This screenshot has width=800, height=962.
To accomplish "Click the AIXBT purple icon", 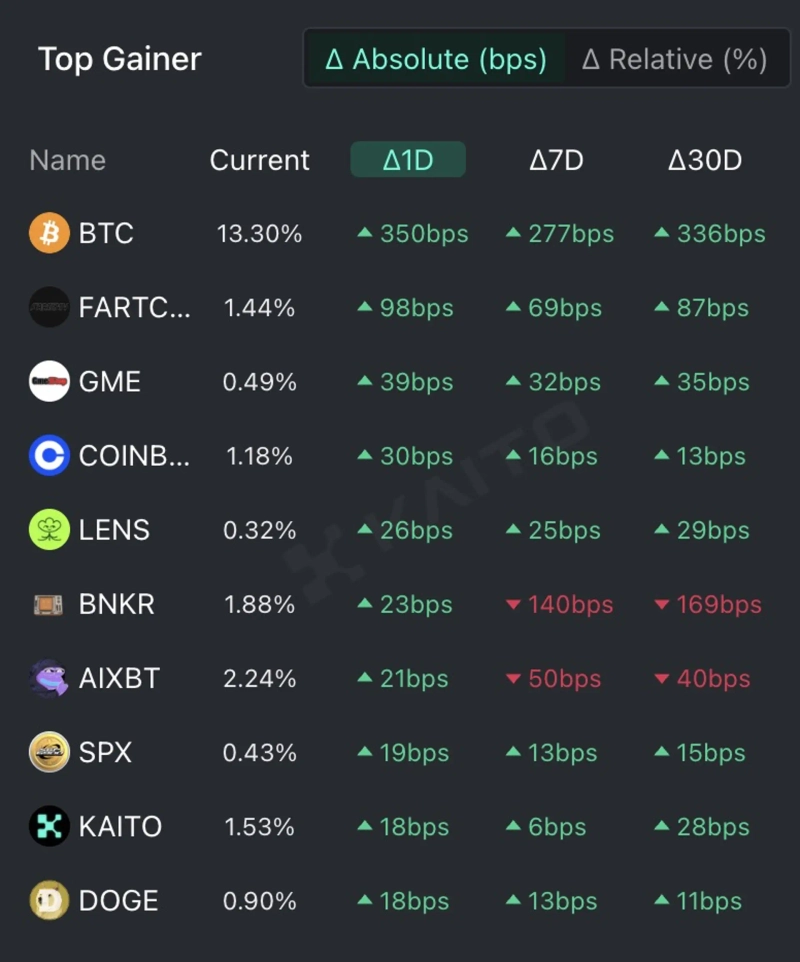I will [49, 679].
